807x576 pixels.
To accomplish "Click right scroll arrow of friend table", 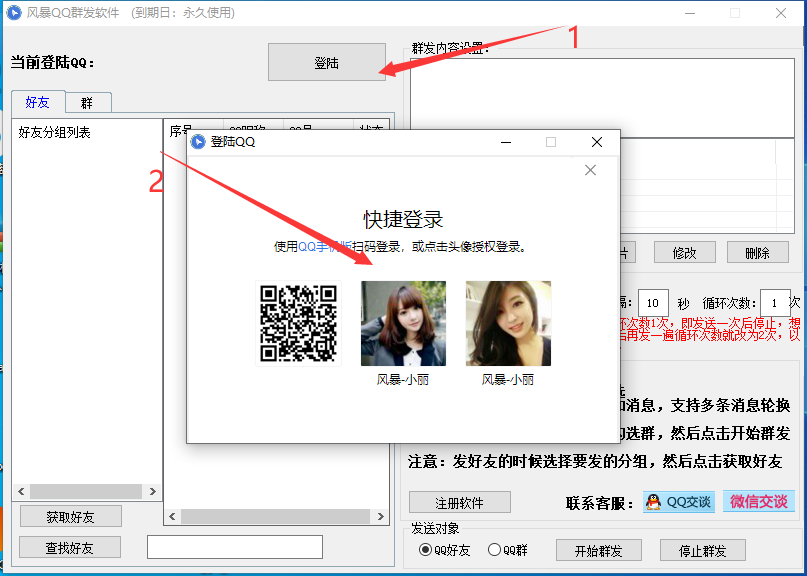I will click(x=380, y=516).
